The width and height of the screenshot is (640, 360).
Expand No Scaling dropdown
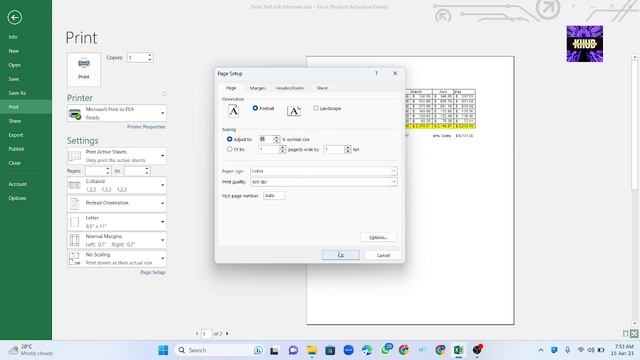click(x=117, y=258)
